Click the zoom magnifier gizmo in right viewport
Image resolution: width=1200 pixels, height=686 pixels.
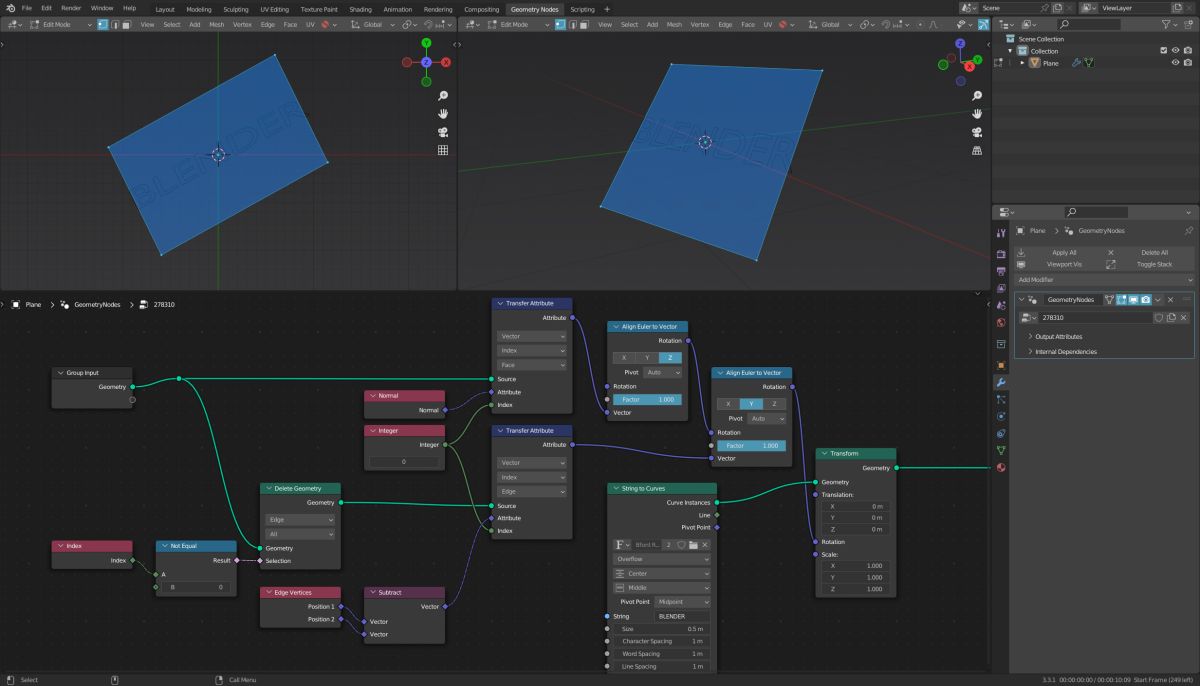tap(977, 95)
